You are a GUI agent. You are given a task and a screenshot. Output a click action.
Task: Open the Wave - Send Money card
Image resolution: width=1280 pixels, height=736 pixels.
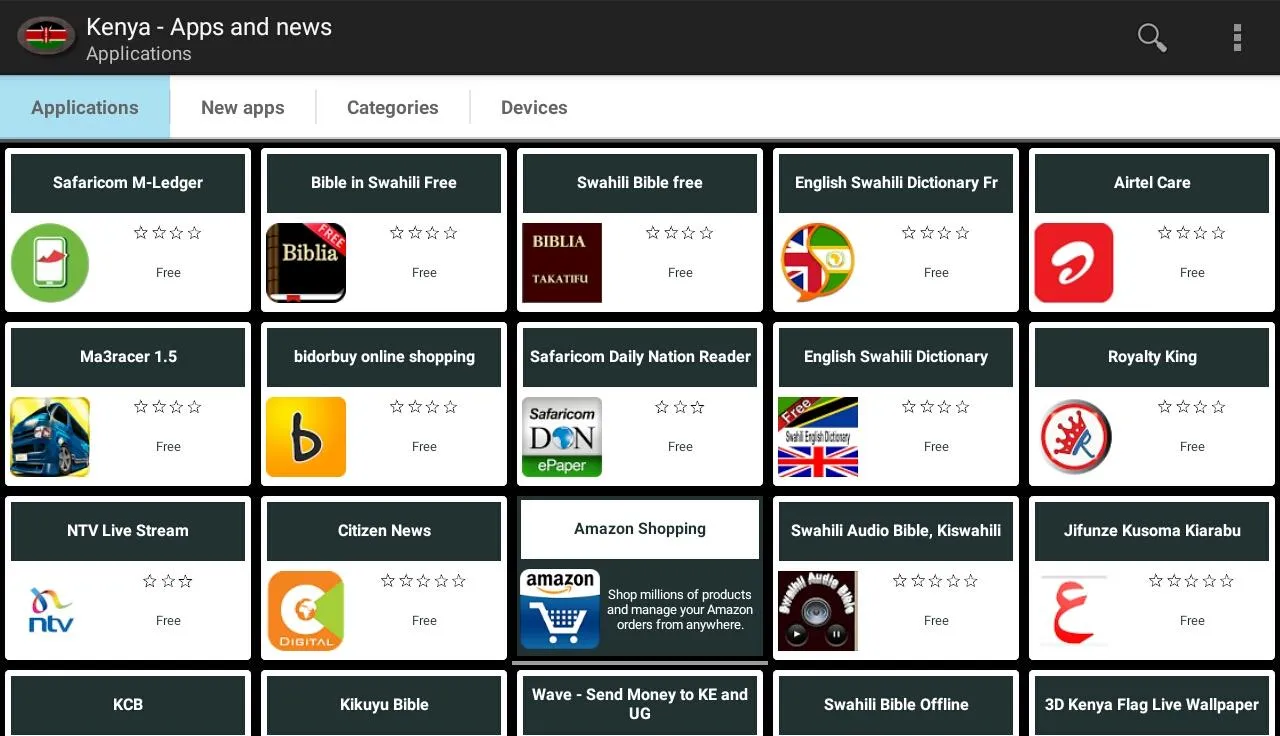point(640,703)
